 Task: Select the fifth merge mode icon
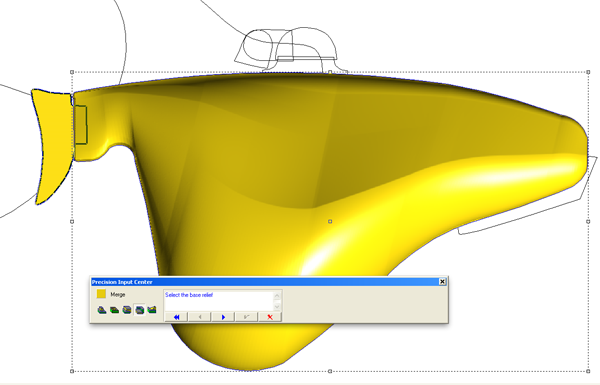tap(152, 310)
